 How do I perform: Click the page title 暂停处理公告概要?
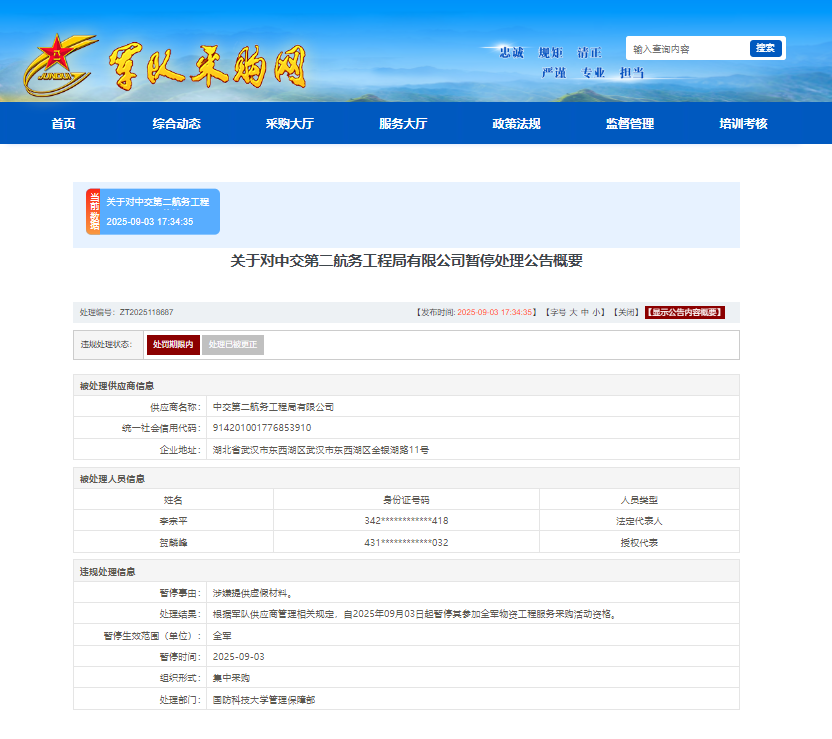point(406,260)
